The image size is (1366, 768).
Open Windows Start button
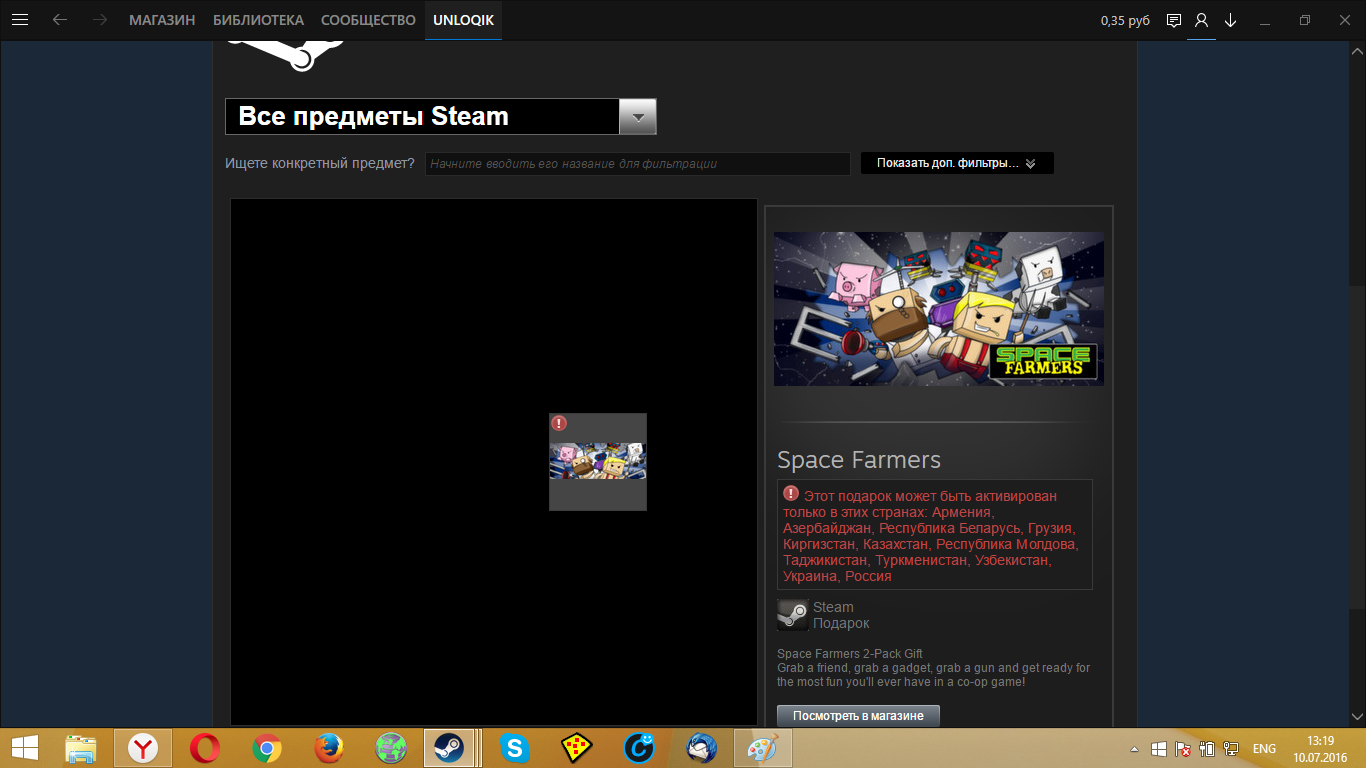[25, 748]
